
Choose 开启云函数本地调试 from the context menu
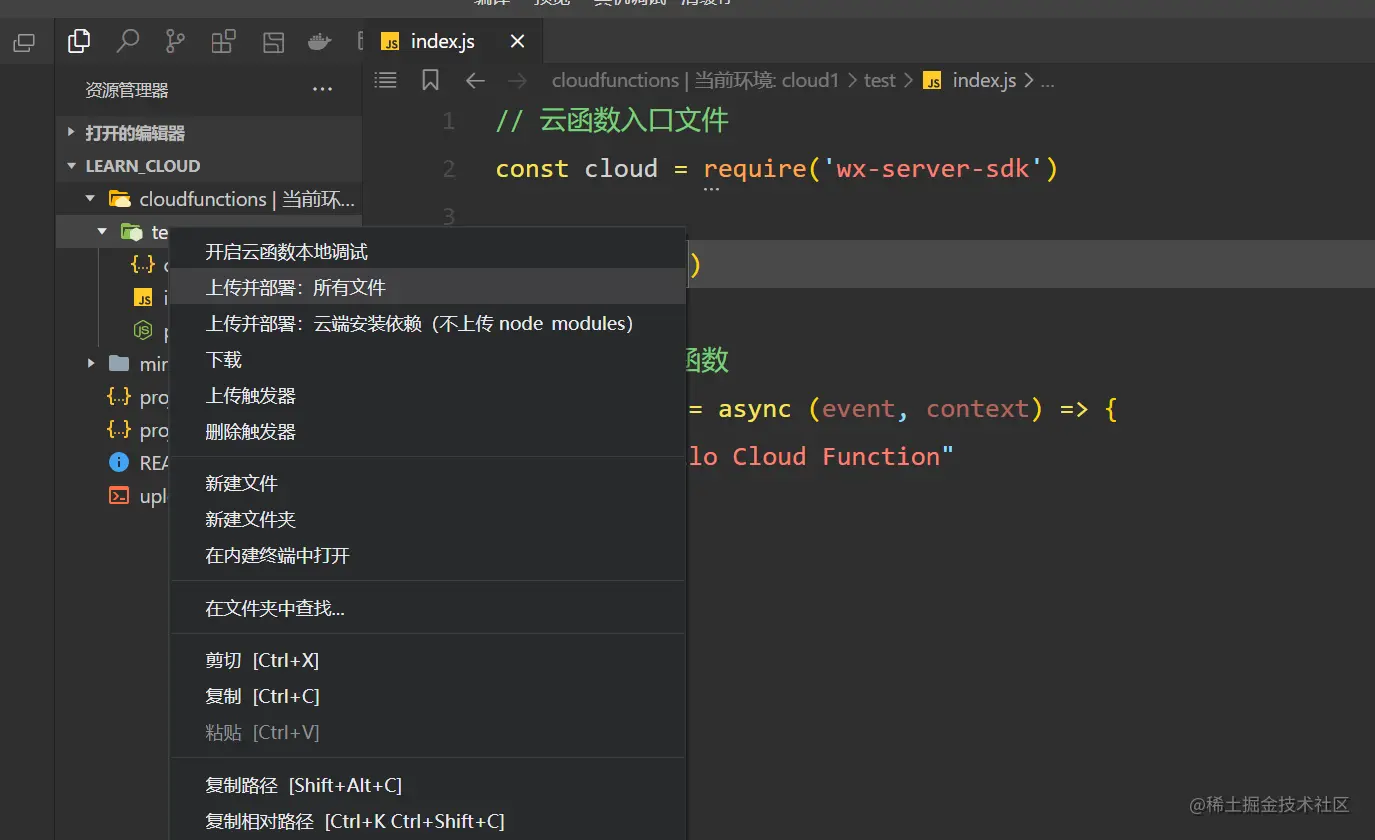pyautogui.click(x=428, y=252)
